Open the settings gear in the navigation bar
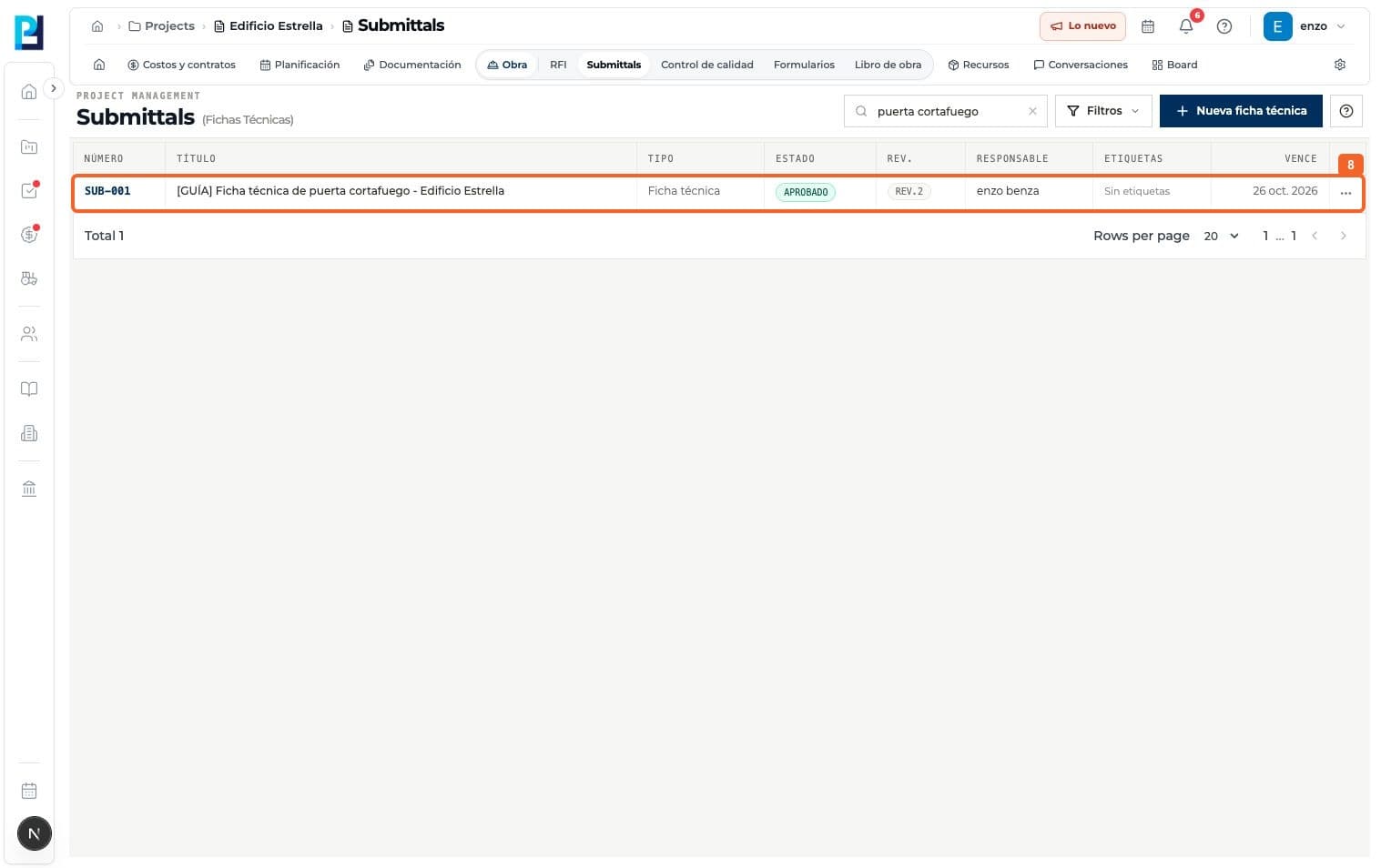Screen dimensions: 1381x868 click(1340, 65)
